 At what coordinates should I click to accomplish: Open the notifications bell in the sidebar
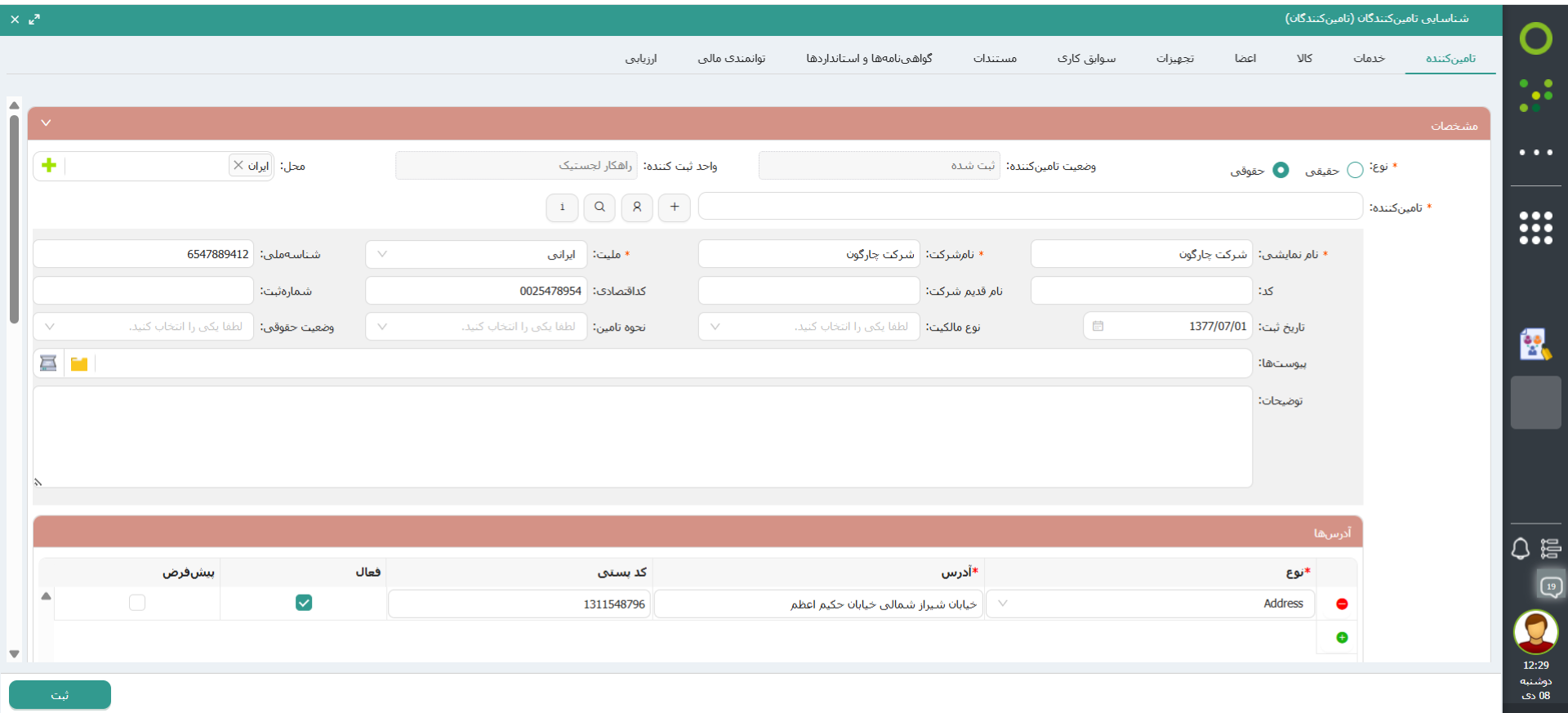(x=1520, y=549)
